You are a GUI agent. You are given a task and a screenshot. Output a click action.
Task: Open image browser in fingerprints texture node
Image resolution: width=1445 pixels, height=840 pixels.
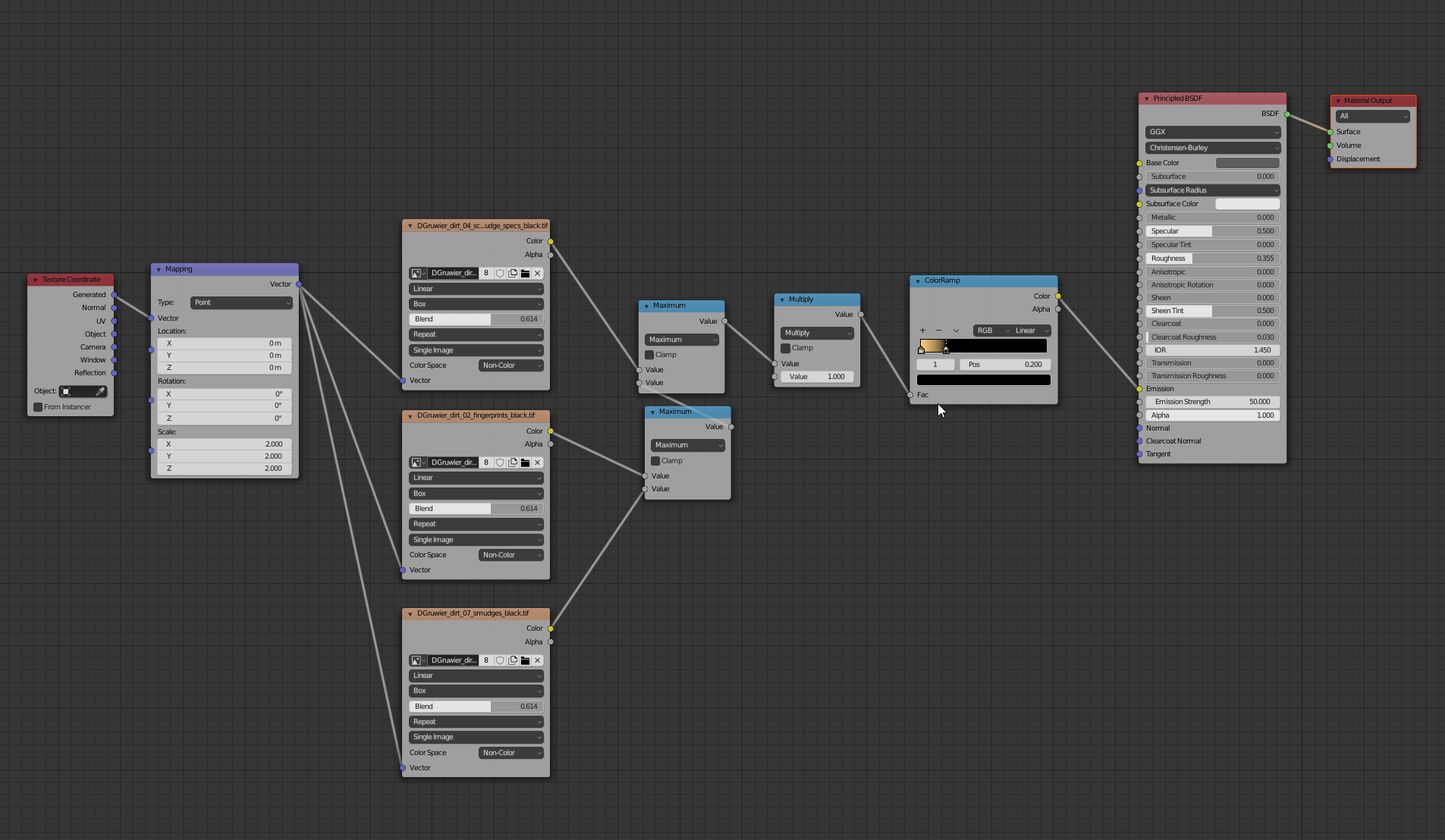tap(418, 462)
